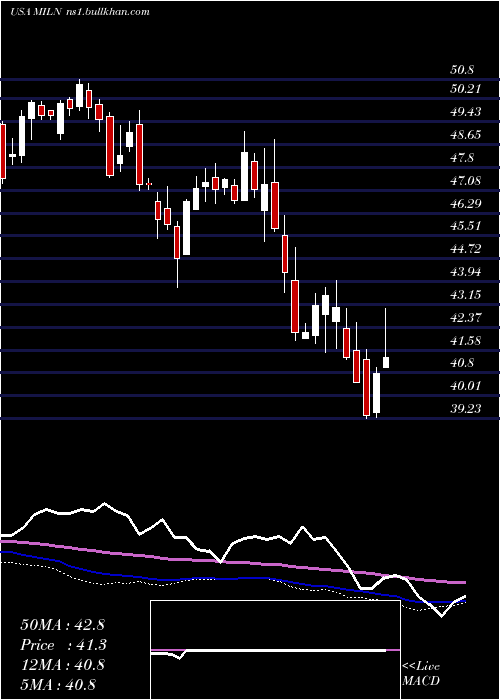Screen dimensions: 500x700
Task: Click the 40.8 price axis label
Action: 462,363
